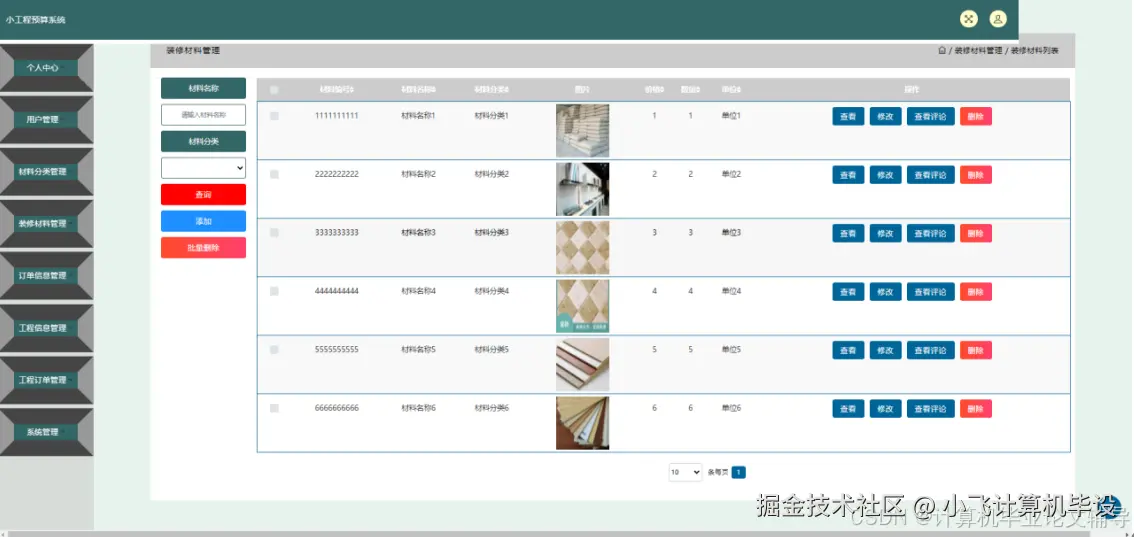Click 查看 for 材料名称6 row
1134x537 pixels.
point(848,409)
